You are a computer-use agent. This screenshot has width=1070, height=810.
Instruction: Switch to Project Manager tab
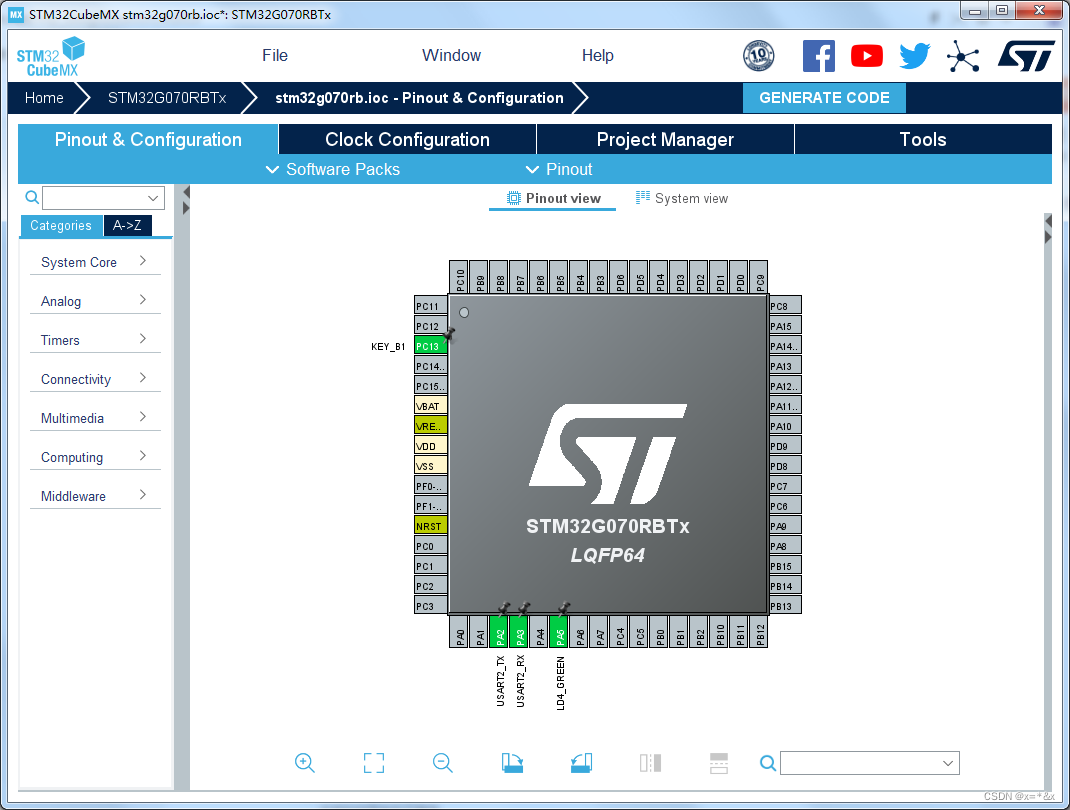click(665, 139)
